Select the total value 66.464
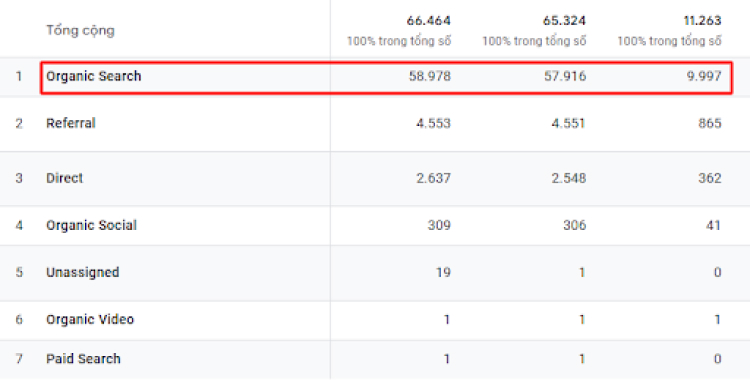Image resolution: width=750 pixels, height=384 pixels. pos(429,21)
